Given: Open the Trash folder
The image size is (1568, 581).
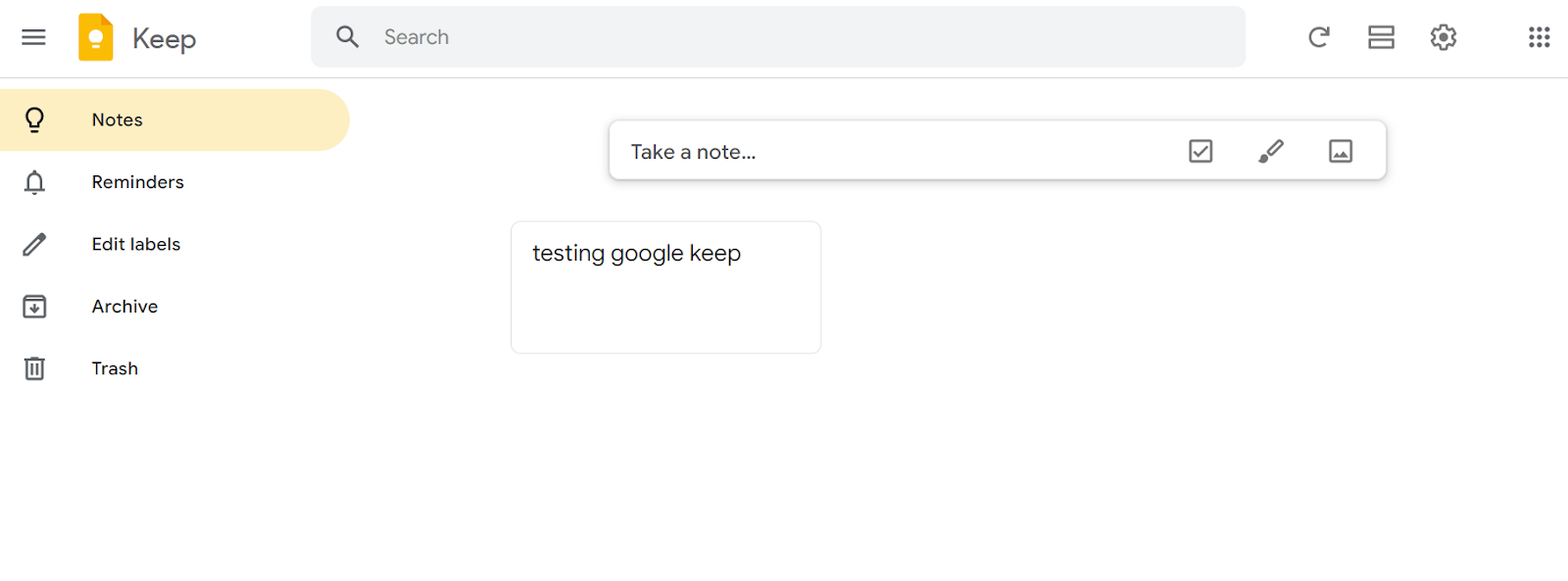Looking at the screenshot, I should (x=115, y=368).
